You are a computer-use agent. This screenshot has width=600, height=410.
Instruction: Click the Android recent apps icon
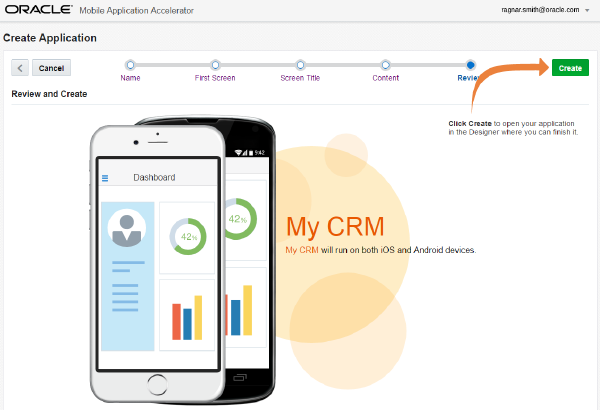(240, 378)
